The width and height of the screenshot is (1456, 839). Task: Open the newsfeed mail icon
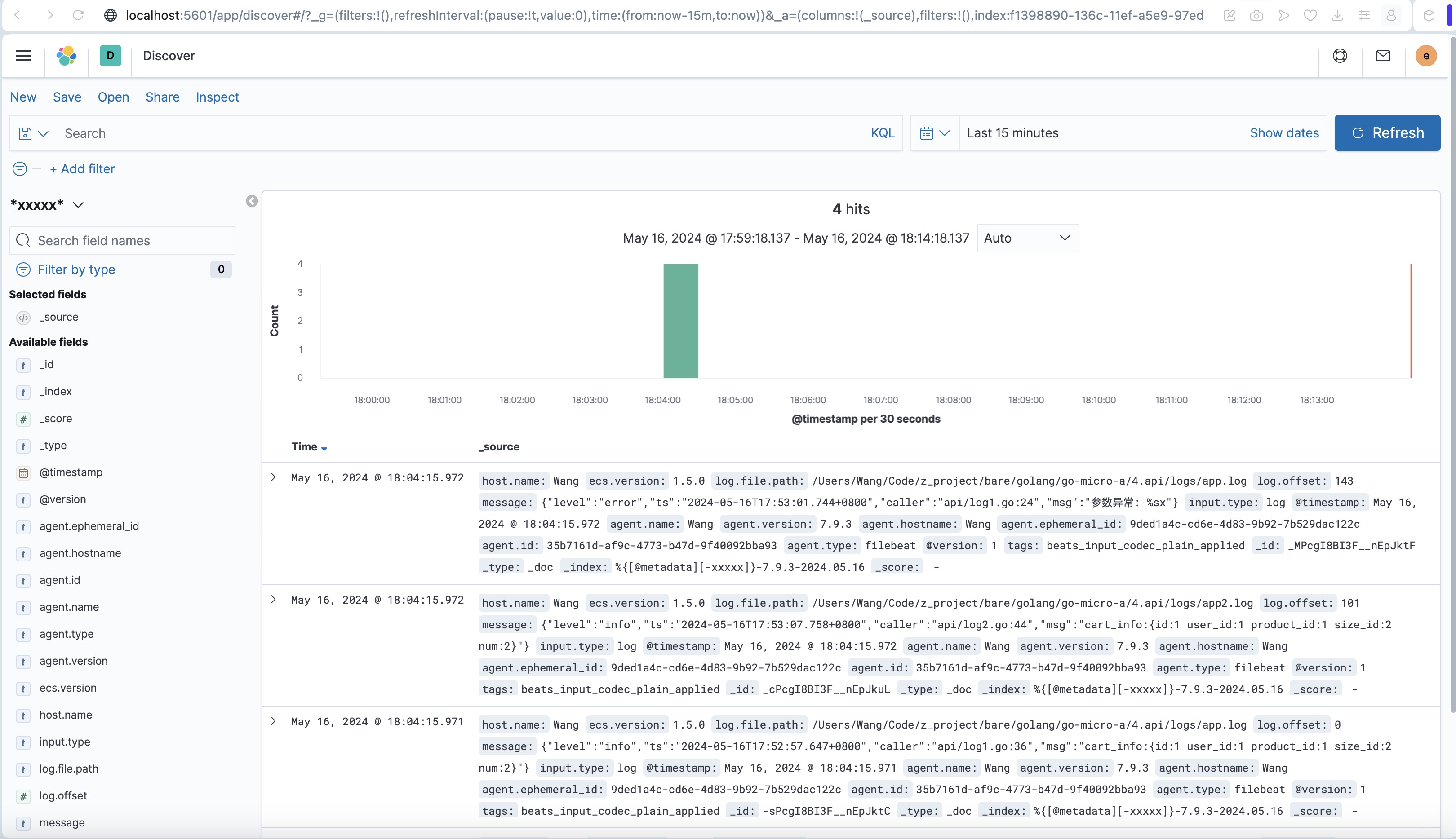[x=1383, y=56]
